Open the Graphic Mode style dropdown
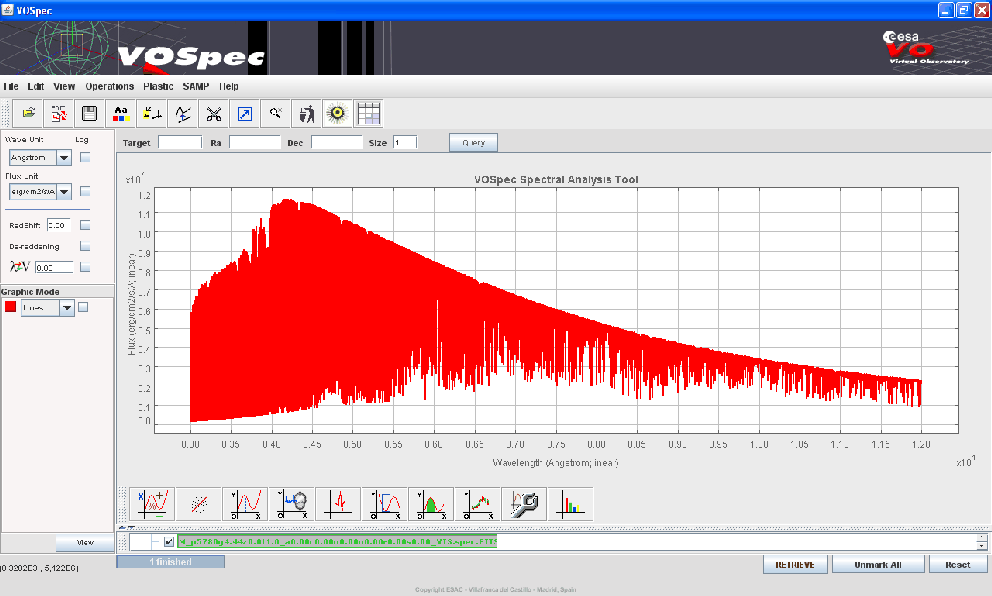This screenshot has height=596, width=992. pyautogui.click(x=68, y=308)
